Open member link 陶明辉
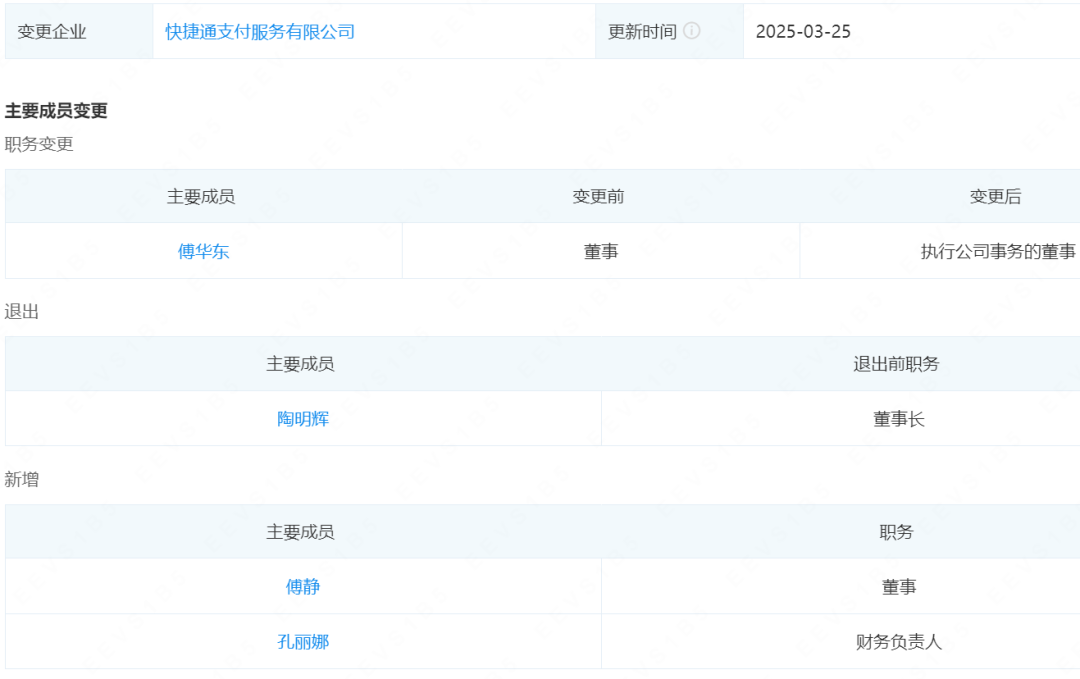The image size is (1080, 679). (x=303, y=419)
